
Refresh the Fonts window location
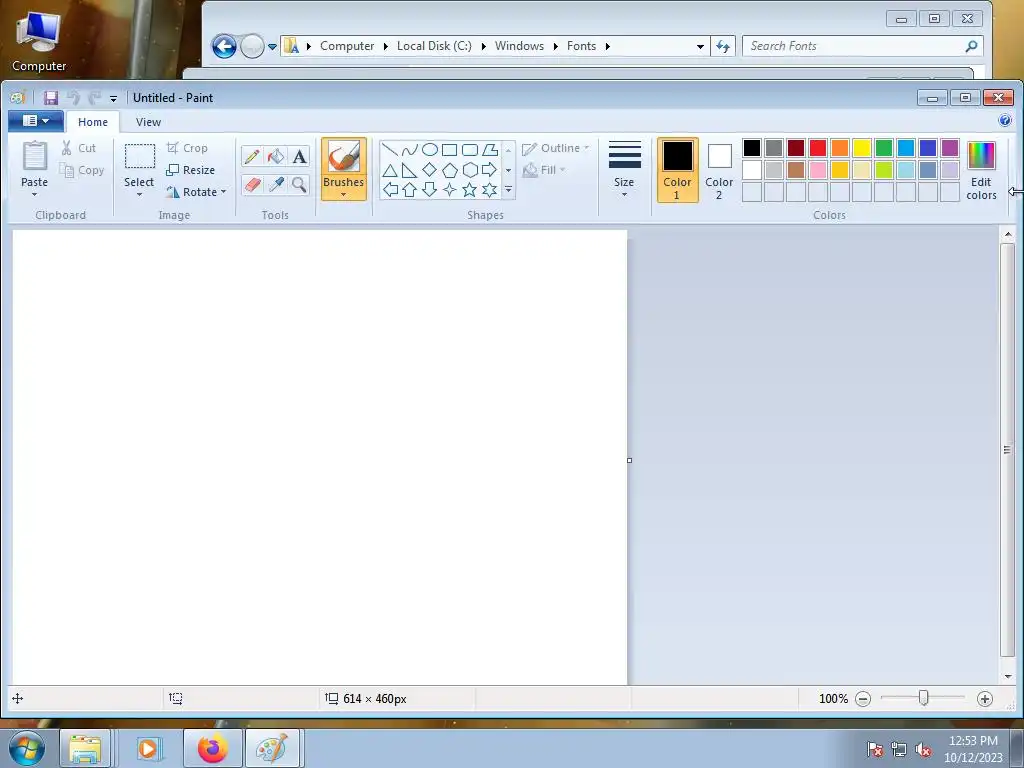pos(723,46)
